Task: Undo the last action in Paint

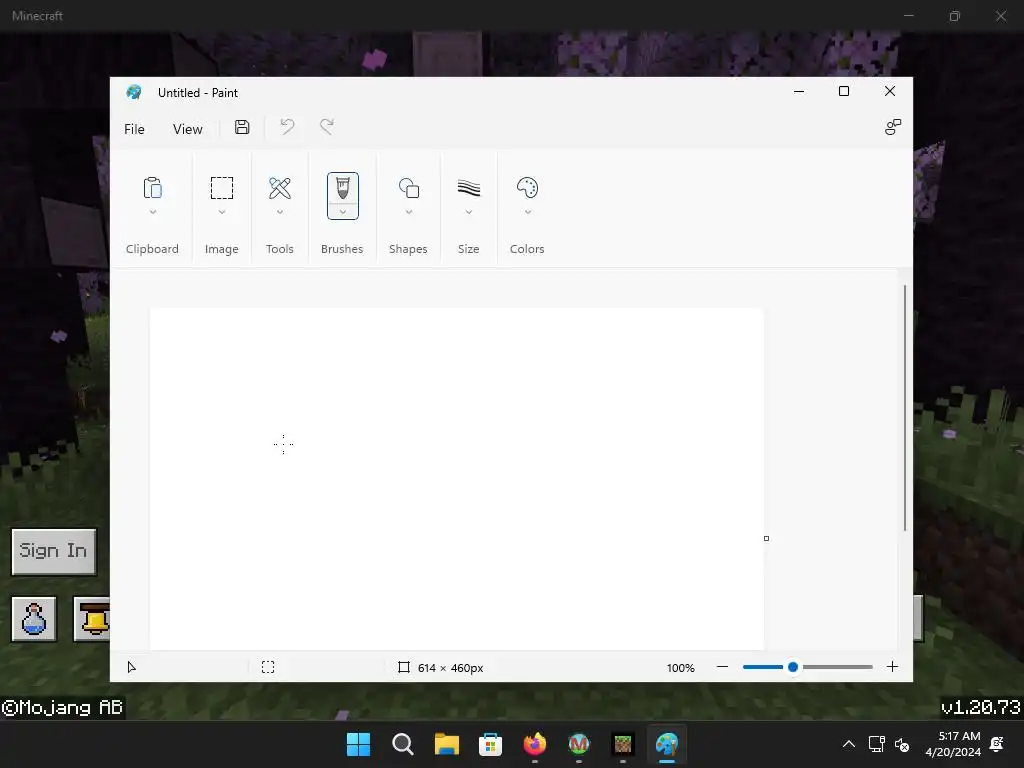Action: [287, 127]
